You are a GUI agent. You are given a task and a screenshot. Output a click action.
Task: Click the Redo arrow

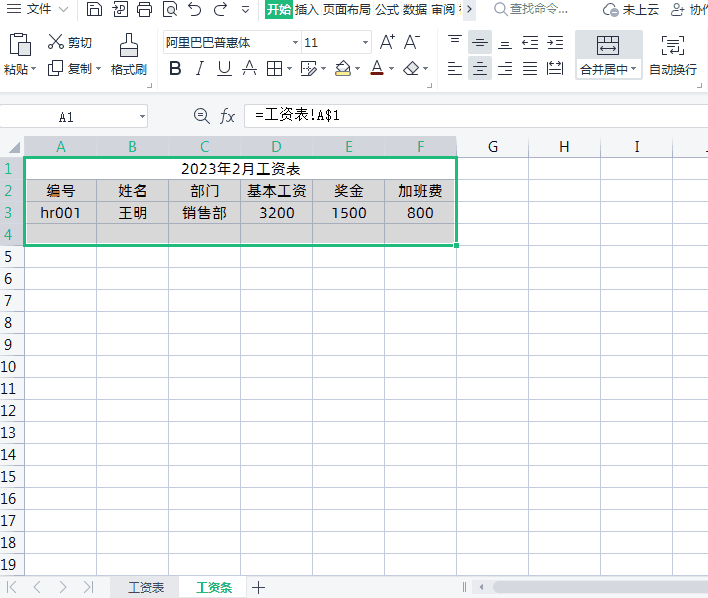tap(220, 9)
